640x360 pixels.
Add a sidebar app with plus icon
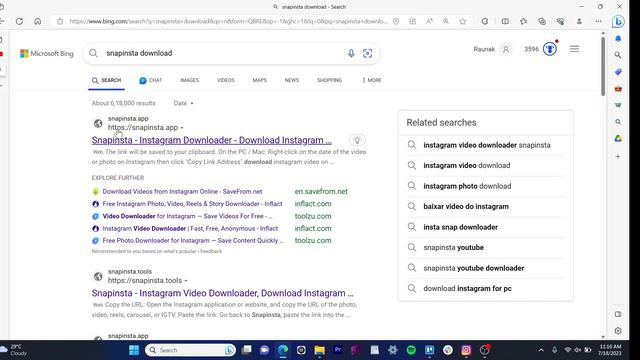click(618, 156)
